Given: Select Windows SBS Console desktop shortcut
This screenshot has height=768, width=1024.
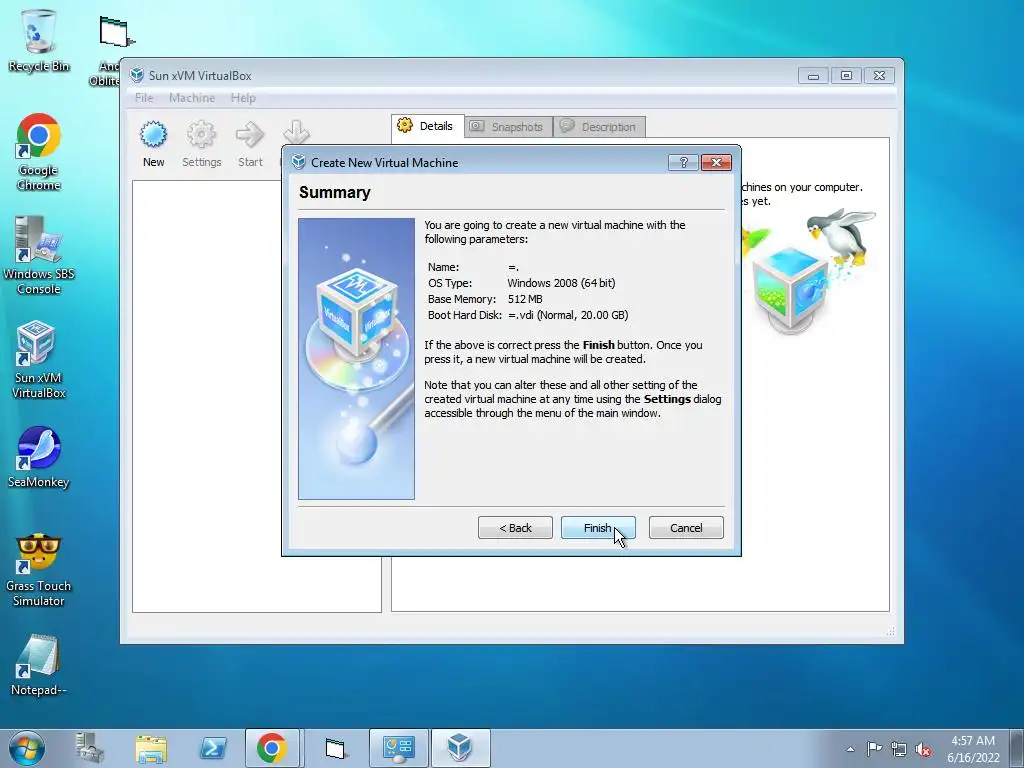Looking at the screenshot, I should pyautogui.click(x=39, y=255).
